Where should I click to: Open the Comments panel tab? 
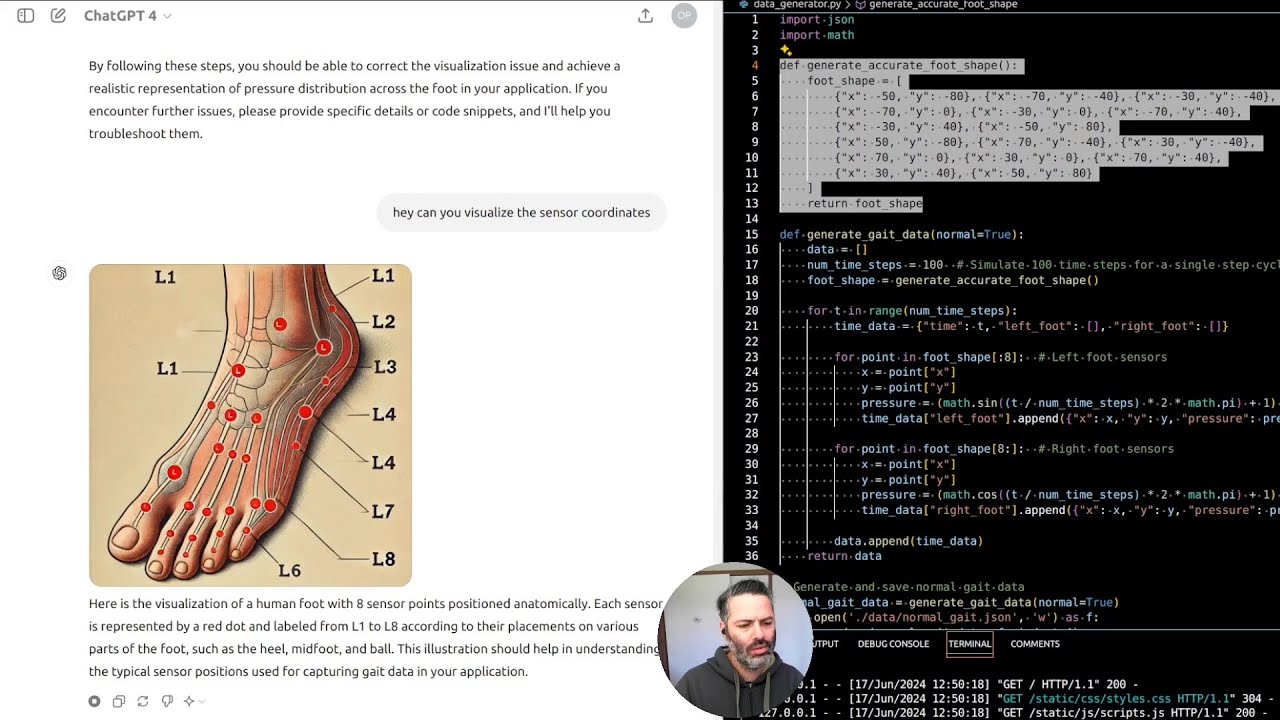1035,644
